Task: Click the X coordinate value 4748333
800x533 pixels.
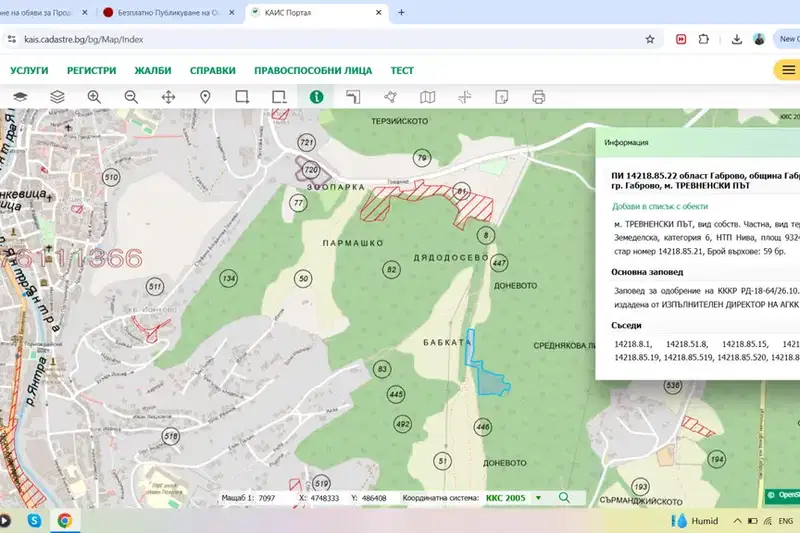Action: (324, 498)
